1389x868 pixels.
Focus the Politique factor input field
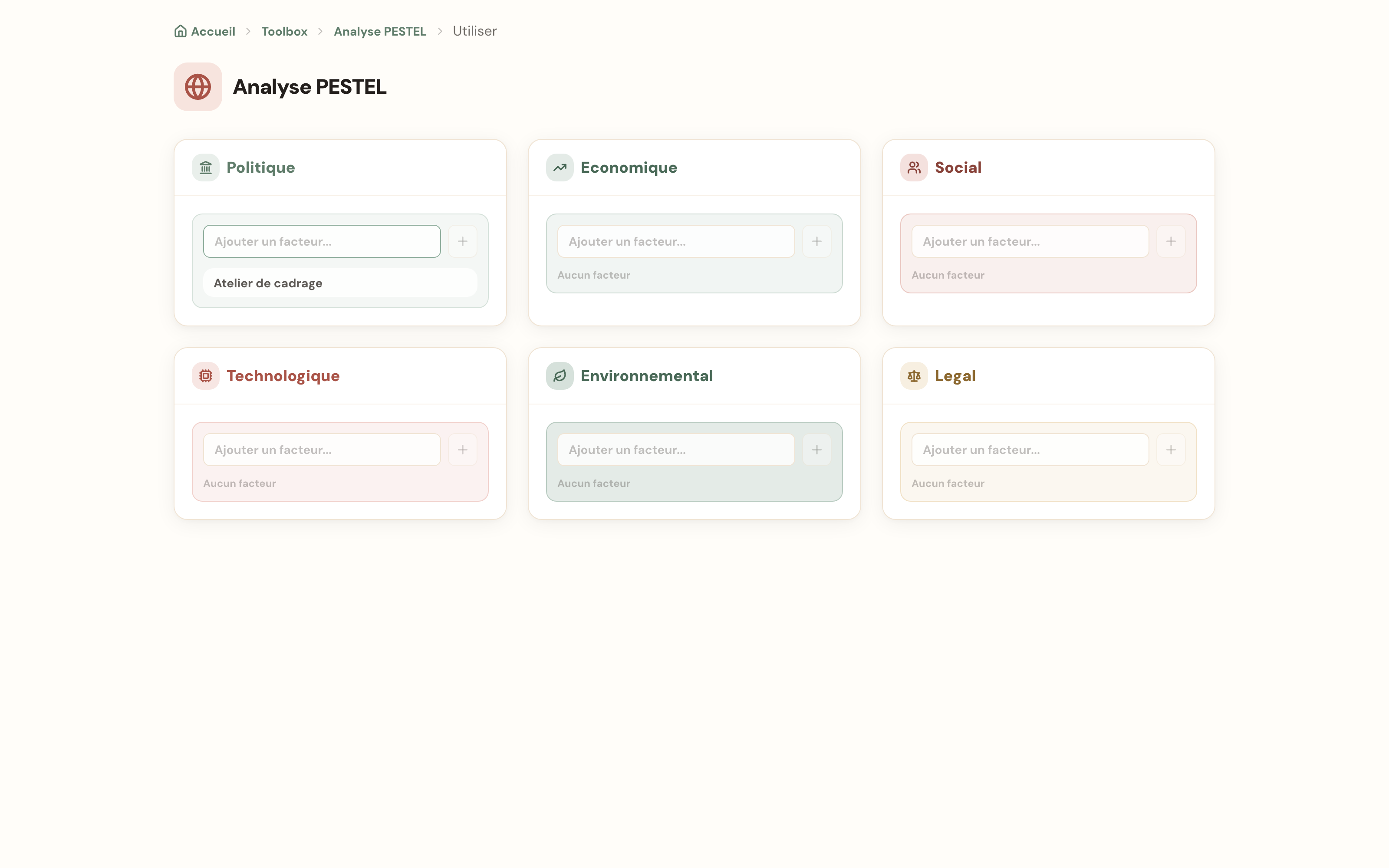coord(322,241)
